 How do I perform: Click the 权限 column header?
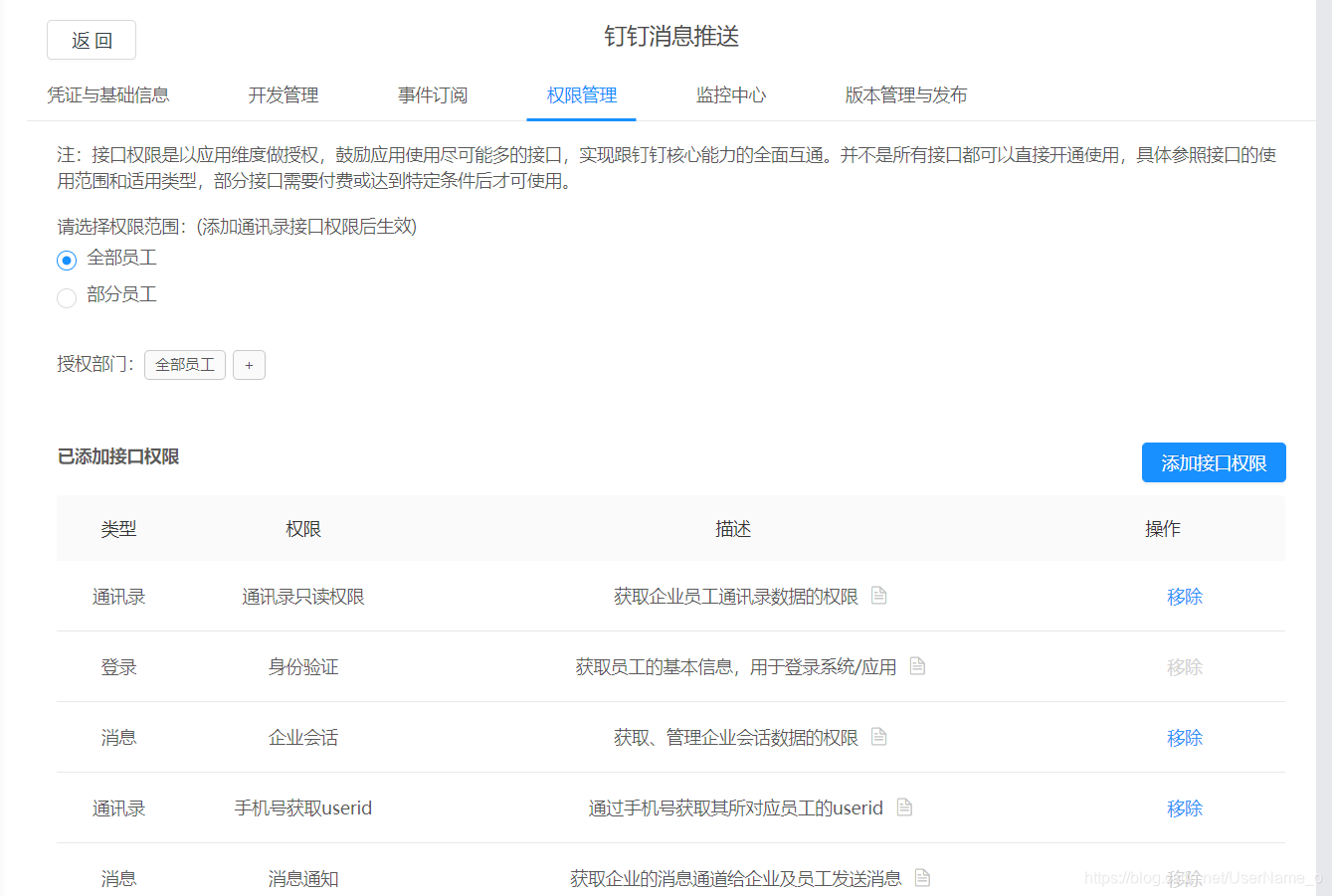tap(303, 529)
